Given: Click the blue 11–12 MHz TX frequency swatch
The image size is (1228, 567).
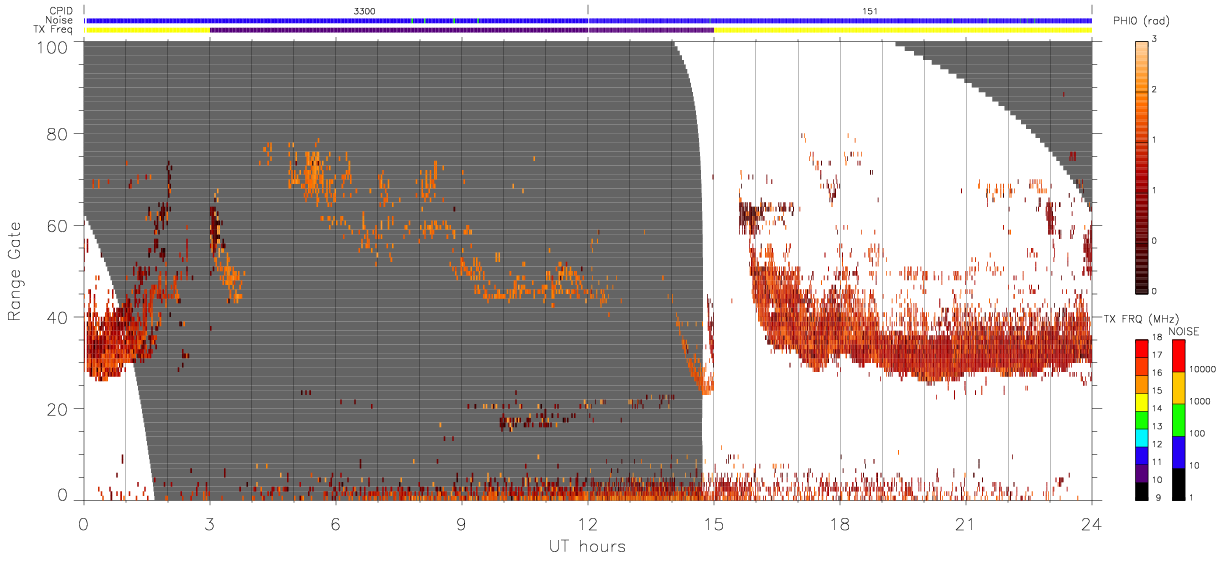Looking at the screenshot, I should point(1141,455).
